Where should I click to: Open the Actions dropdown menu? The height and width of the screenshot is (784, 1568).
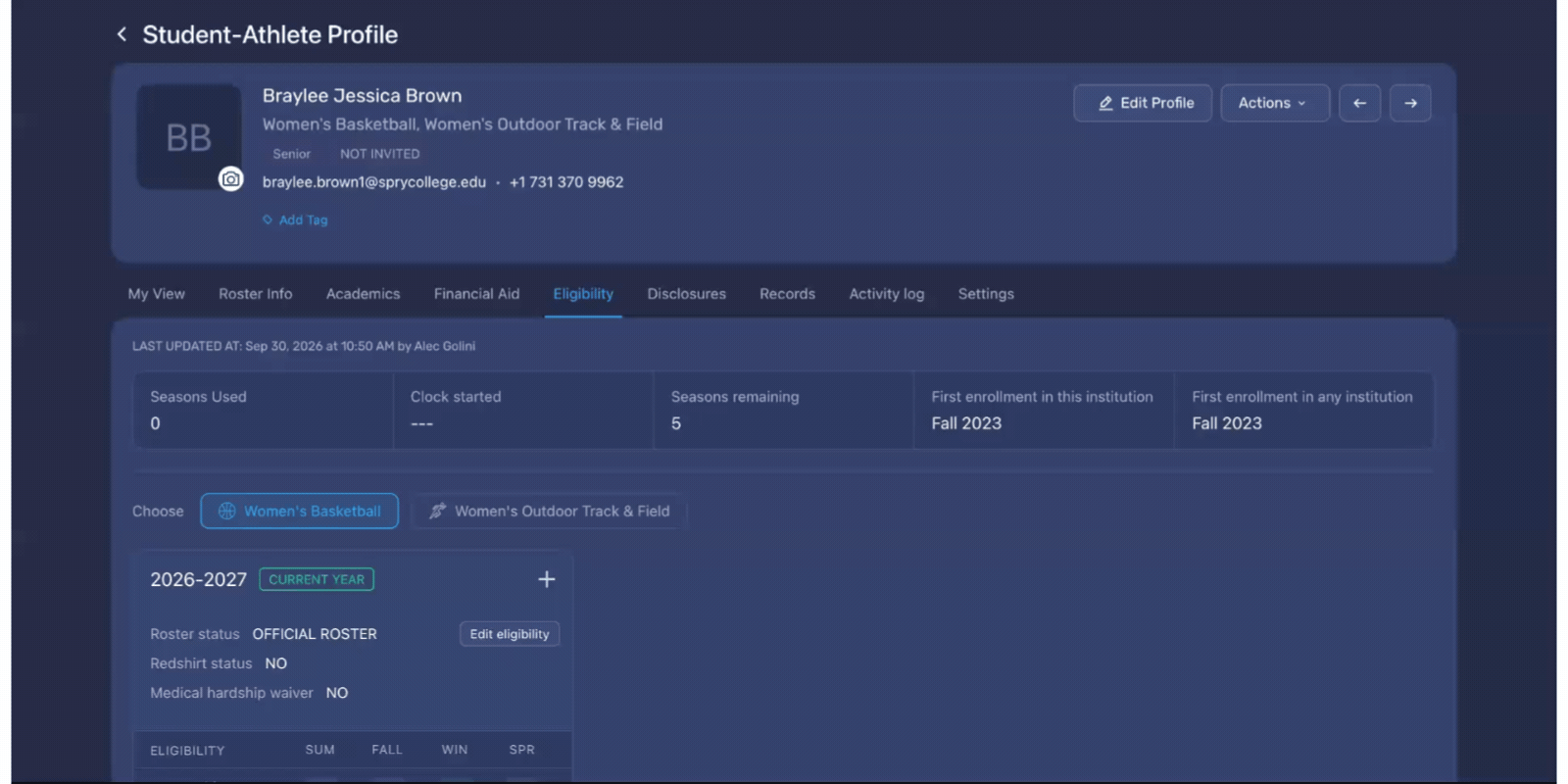click(1274, 103)
